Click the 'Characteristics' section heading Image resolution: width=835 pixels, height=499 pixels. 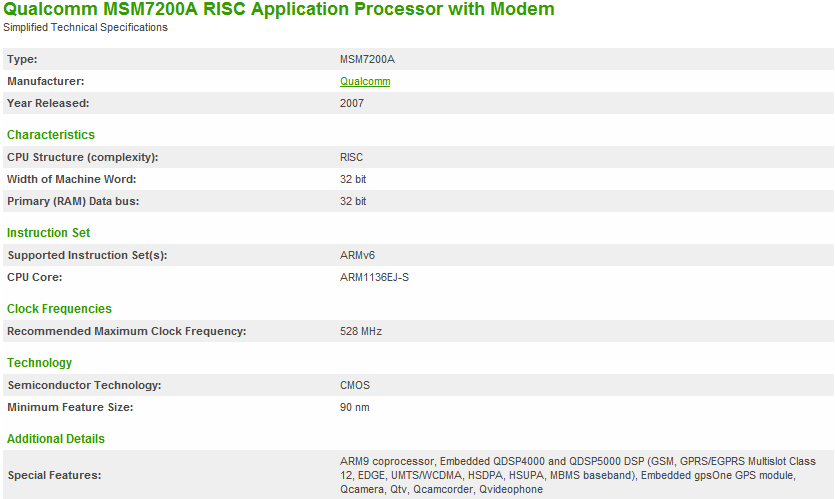click(x=51, y=135)
